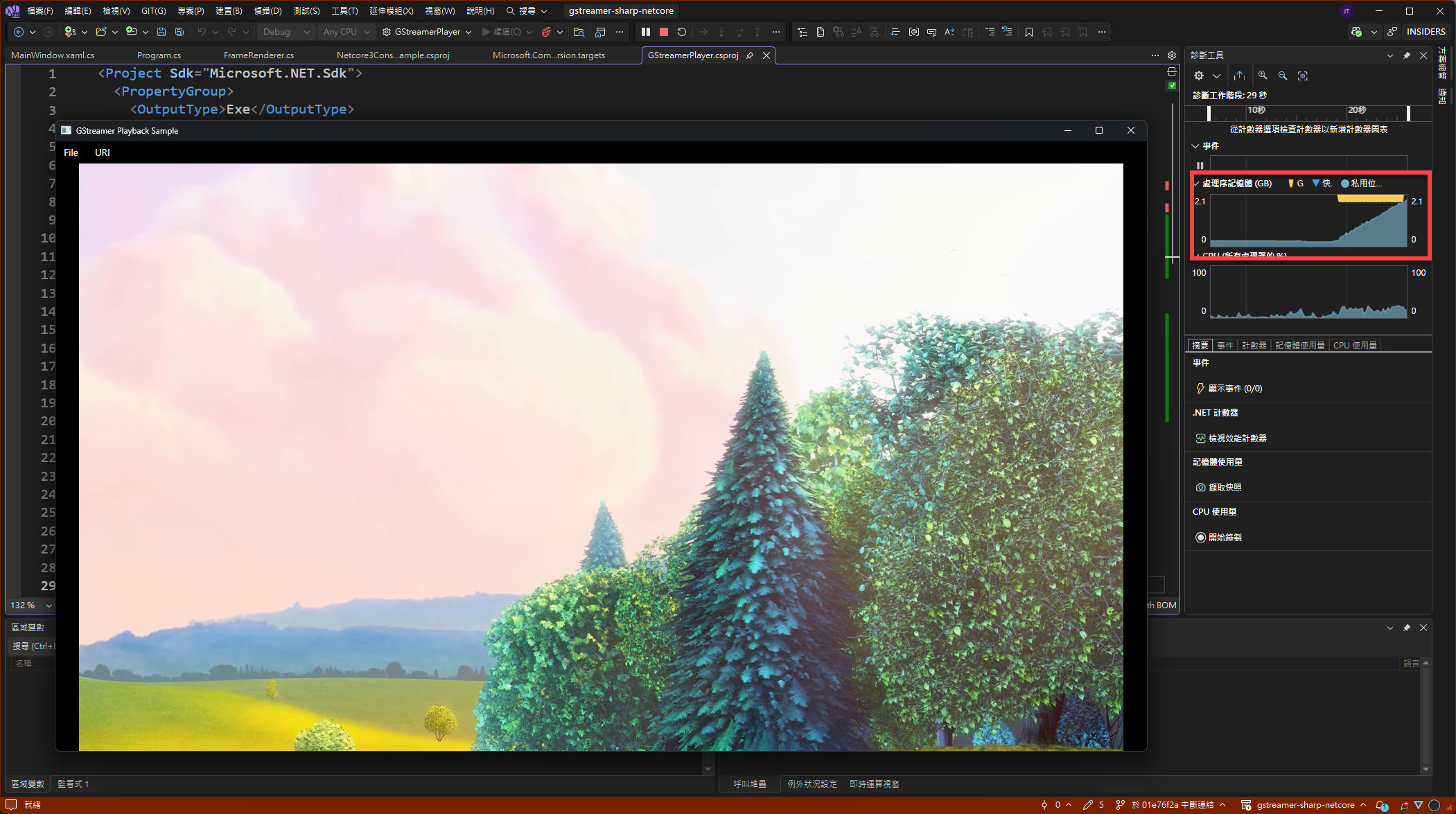1456x814 pixels.
Task: Open the Any CPU platform dropdown
Action: tap(347, 32)
